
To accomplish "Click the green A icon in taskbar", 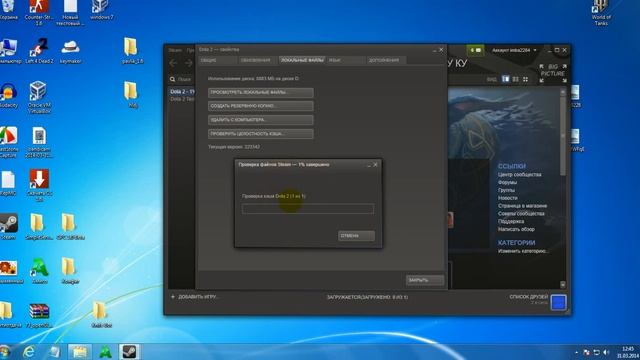I will (x=105, y=351).
